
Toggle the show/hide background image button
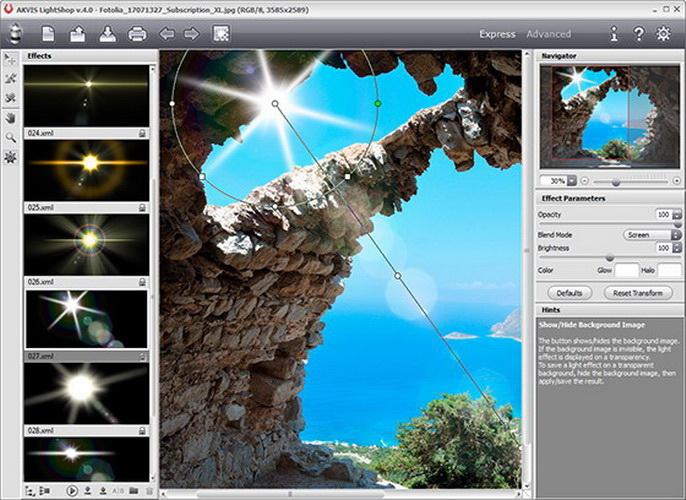click(x=222, y=34)
